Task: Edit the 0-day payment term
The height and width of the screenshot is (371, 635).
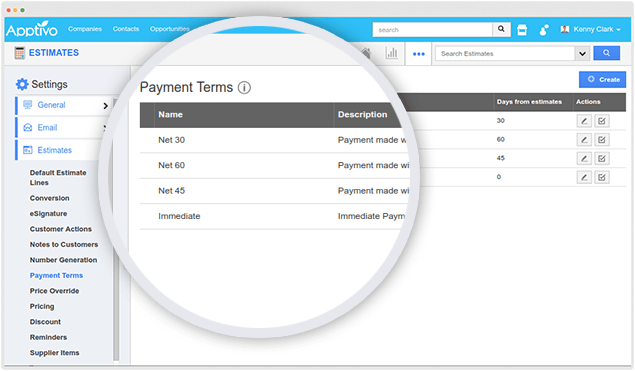Action: [x=584, y=177]
